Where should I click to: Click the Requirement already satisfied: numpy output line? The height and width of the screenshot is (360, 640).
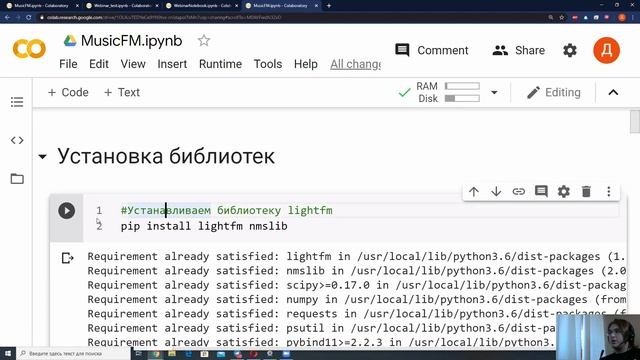[357, 300]
